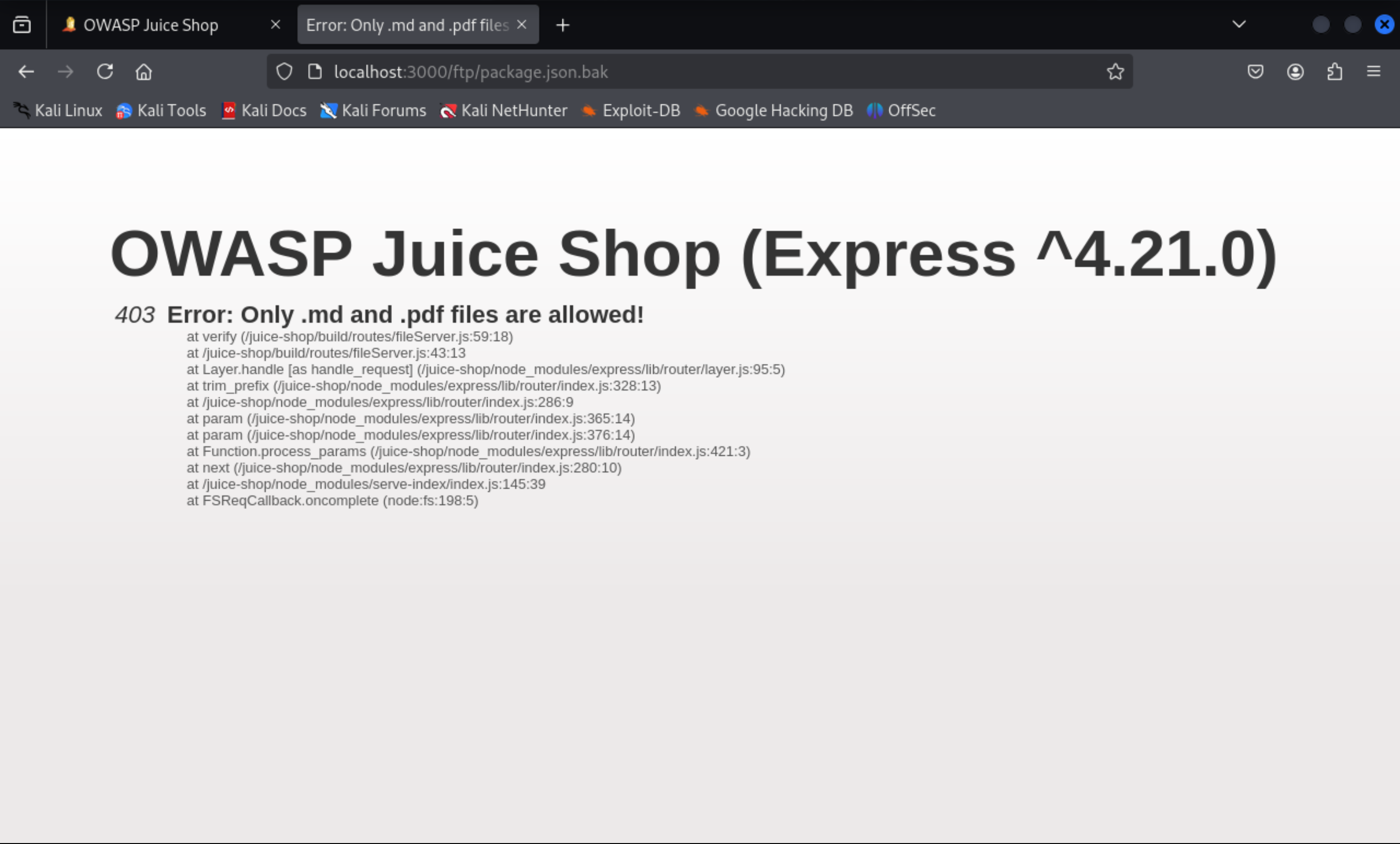Open the site protection shield settings
The image size is (1400, 844).
point(284,71)
